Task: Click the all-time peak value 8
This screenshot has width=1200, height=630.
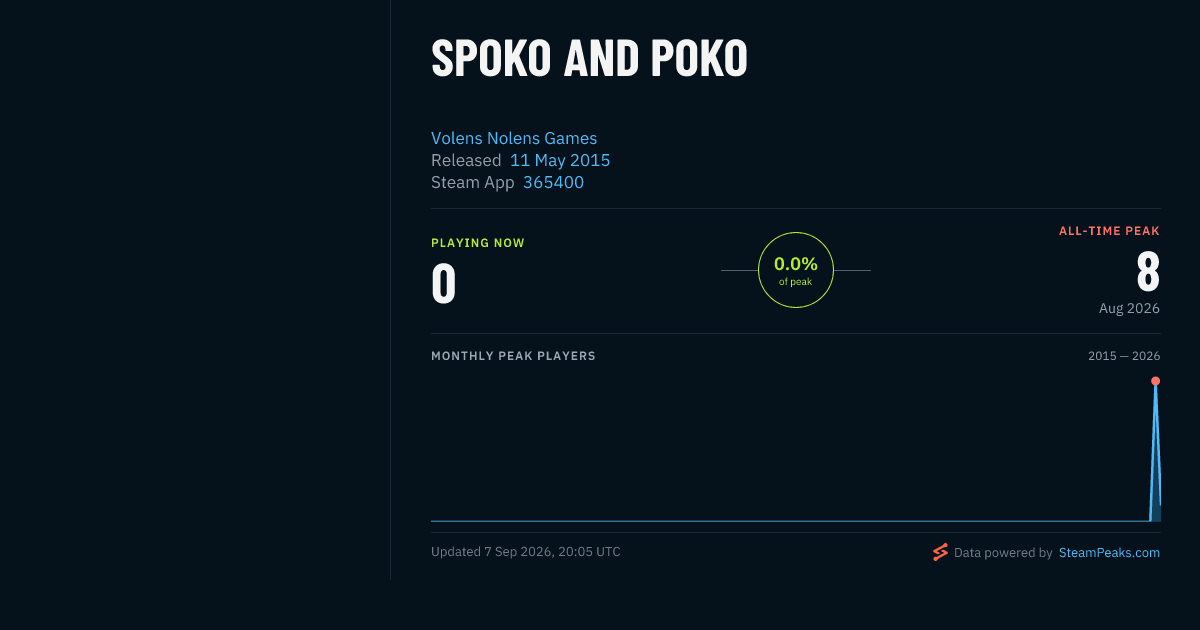Action: (1148, 271)
